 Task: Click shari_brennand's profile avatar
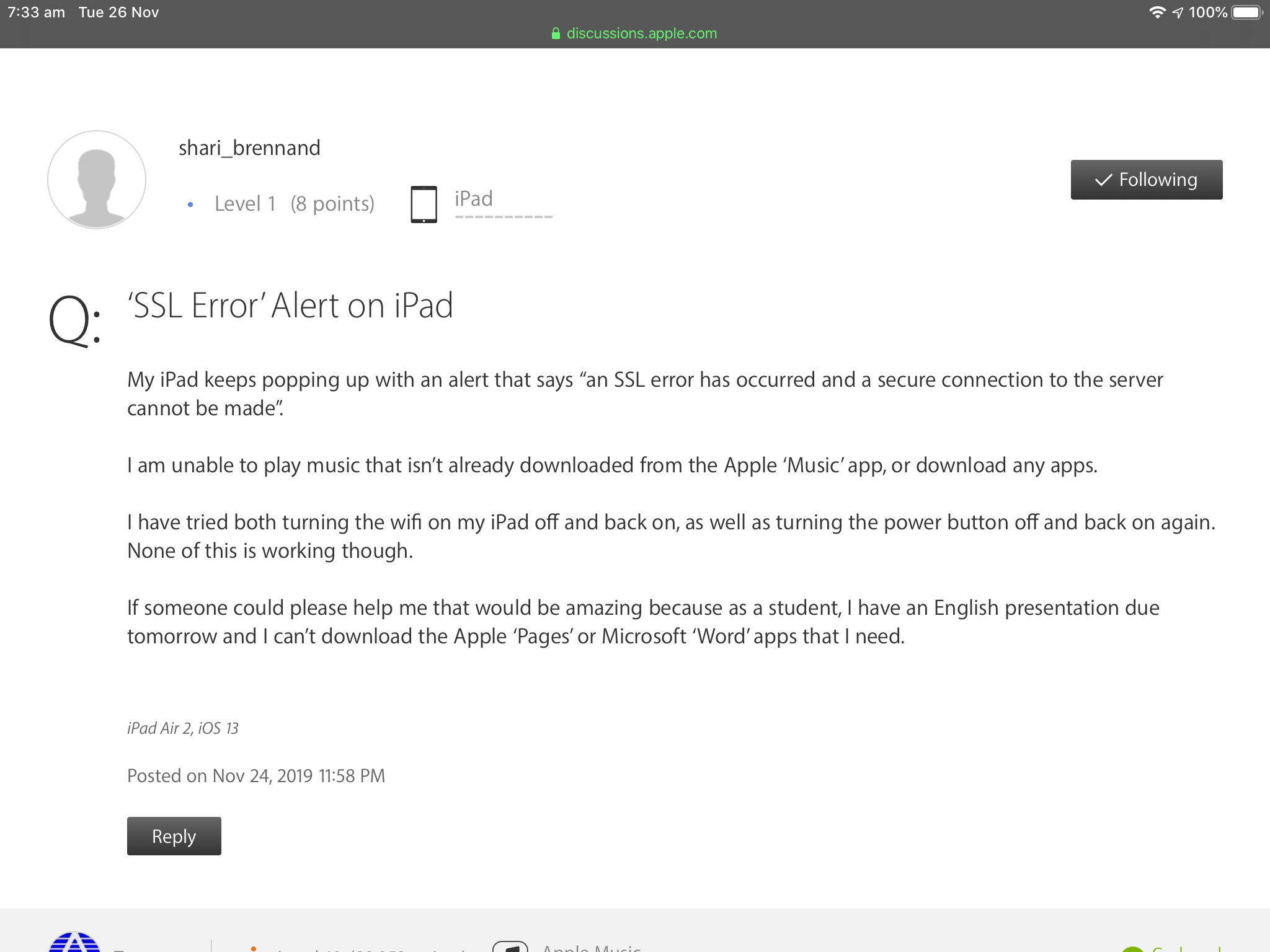(97, 180)
